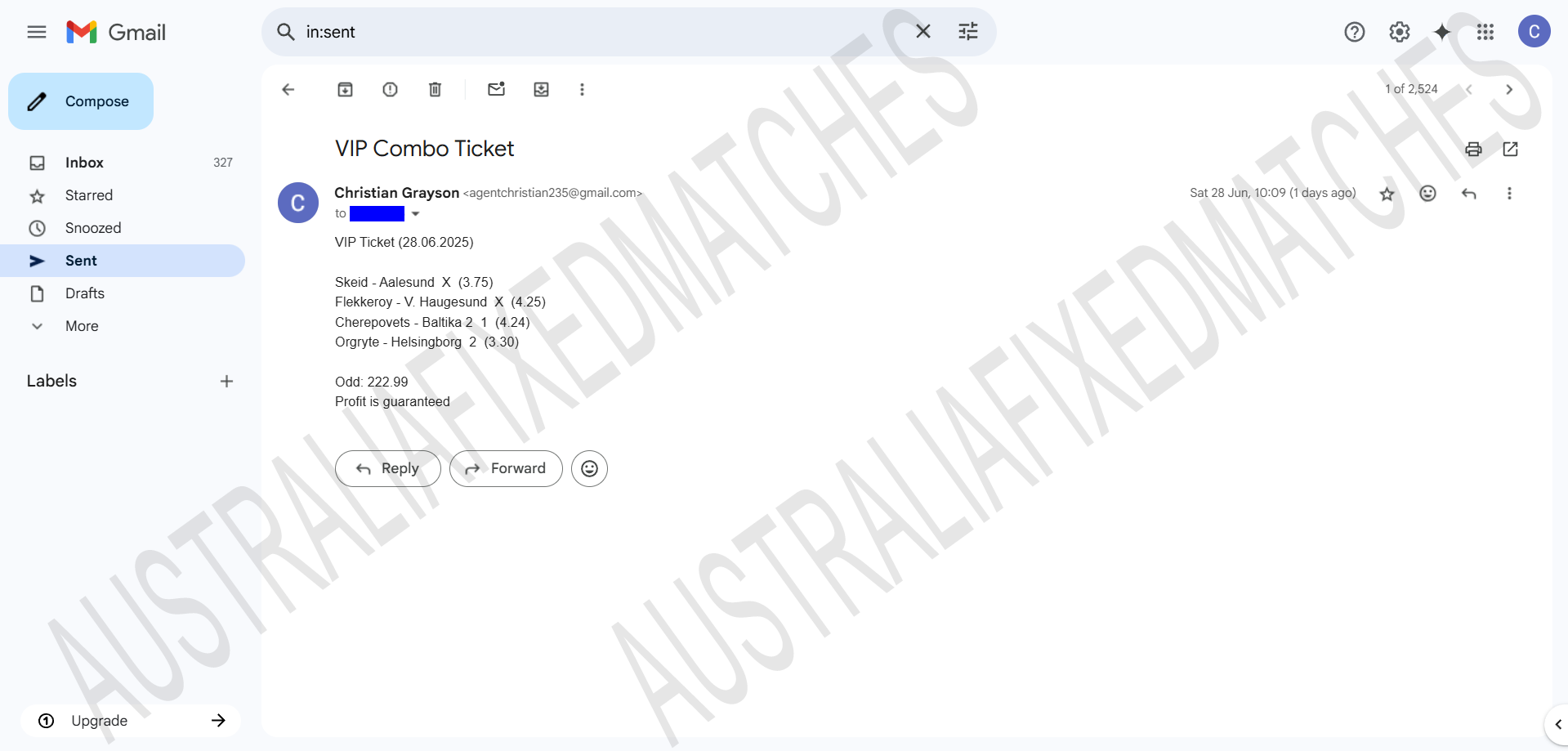
Task: Add an emoji reaction from message header
Action: coord(1427,194)
